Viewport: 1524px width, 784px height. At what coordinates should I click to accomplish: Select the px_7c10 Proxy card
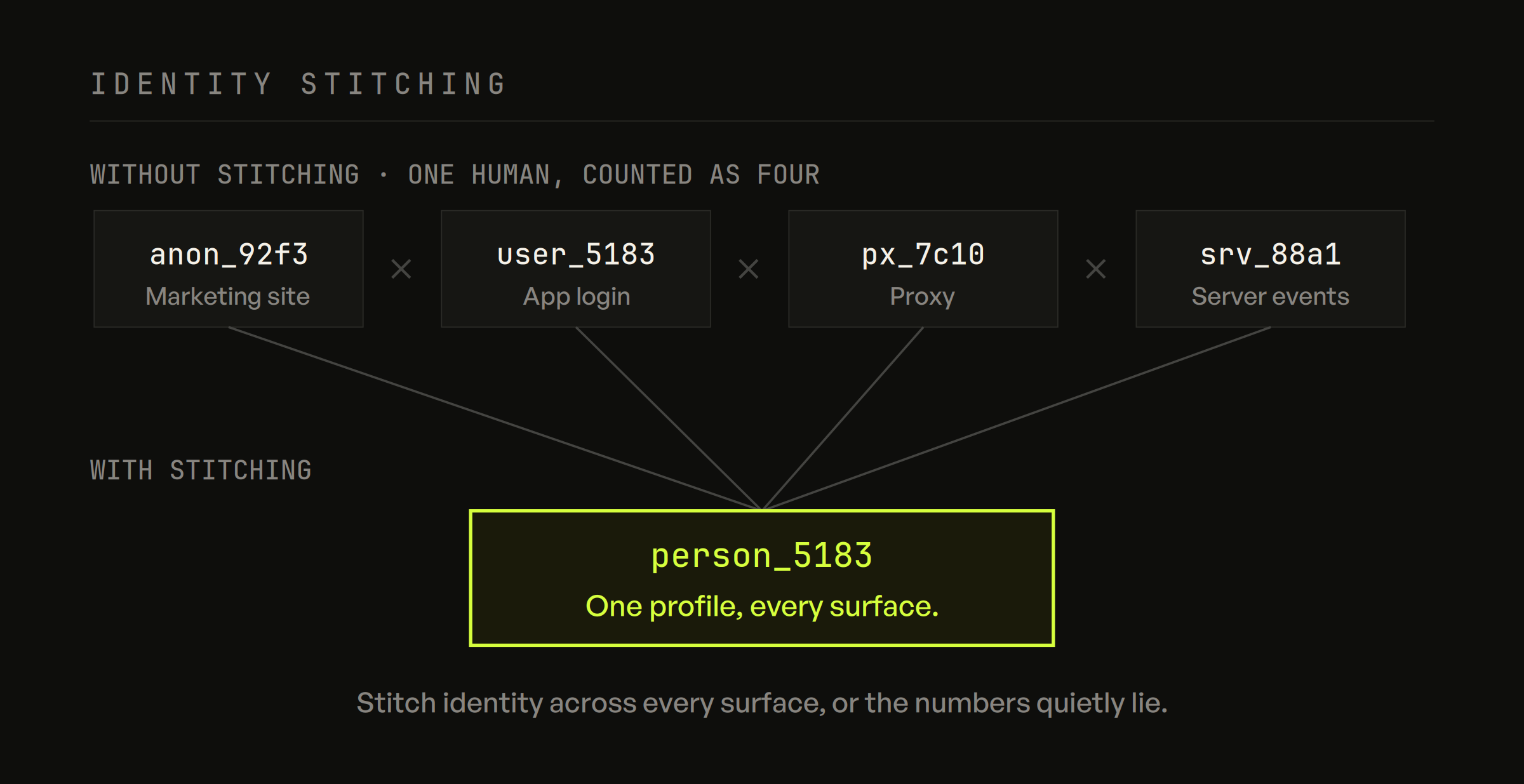pyautogui.click(x=923, y=269)
